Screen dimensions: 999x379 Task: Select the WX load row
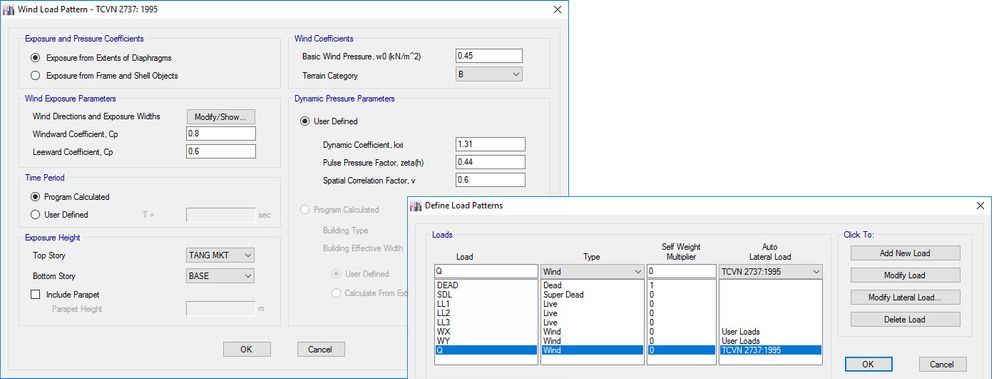coord(486,332)
